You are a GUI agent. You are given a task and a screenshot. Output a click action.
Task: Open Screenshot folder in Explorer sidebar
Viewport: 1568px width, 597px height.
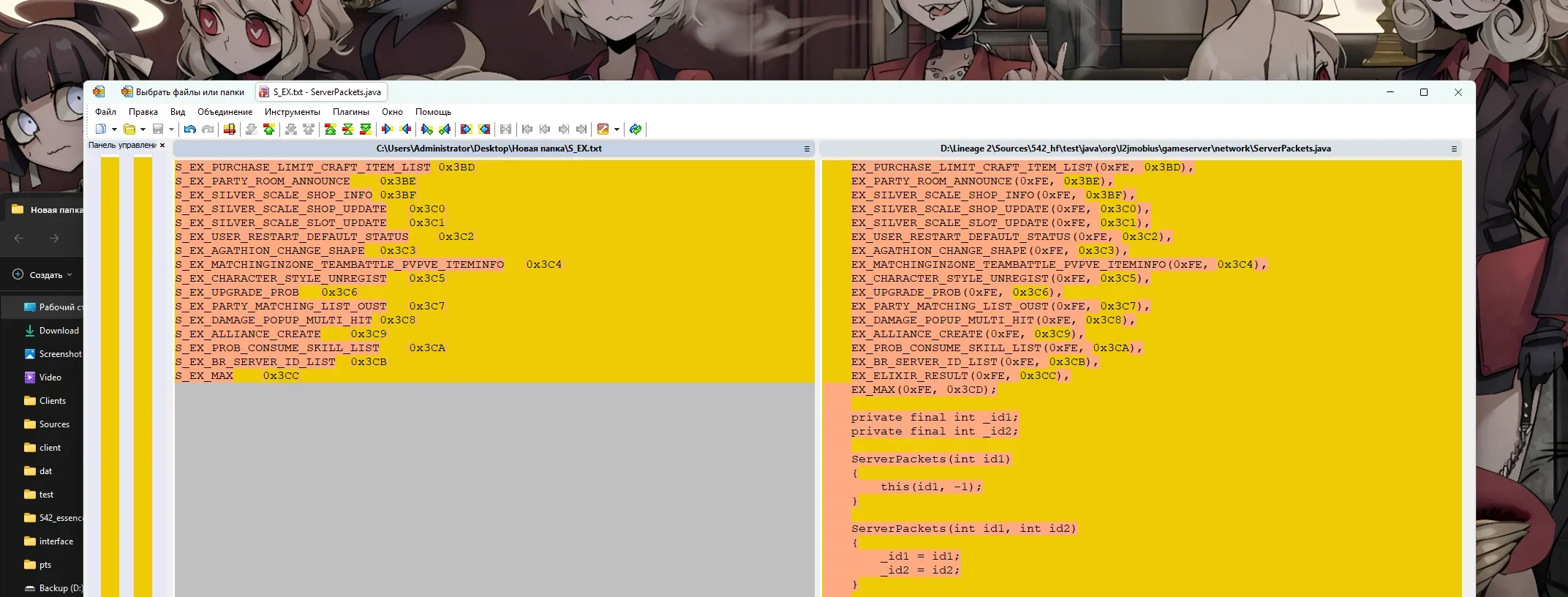pyautogui.click(x=53, y=354)
